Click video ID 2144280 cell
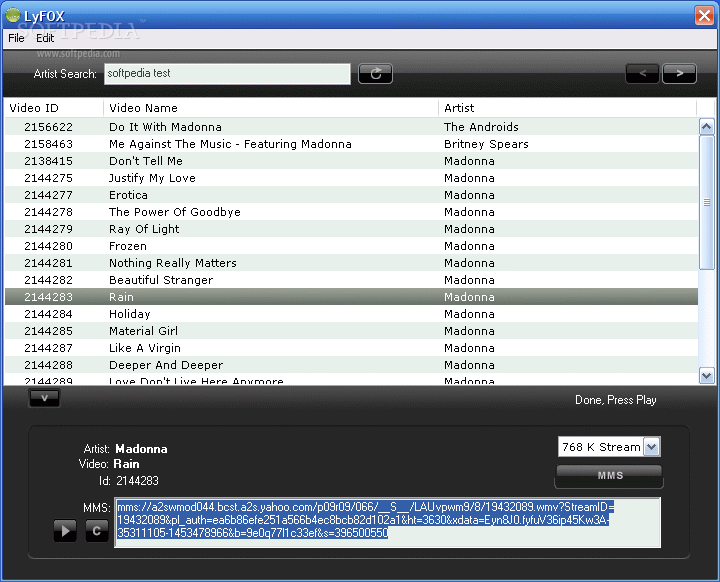The image size is (720, 582). (48, 246)
